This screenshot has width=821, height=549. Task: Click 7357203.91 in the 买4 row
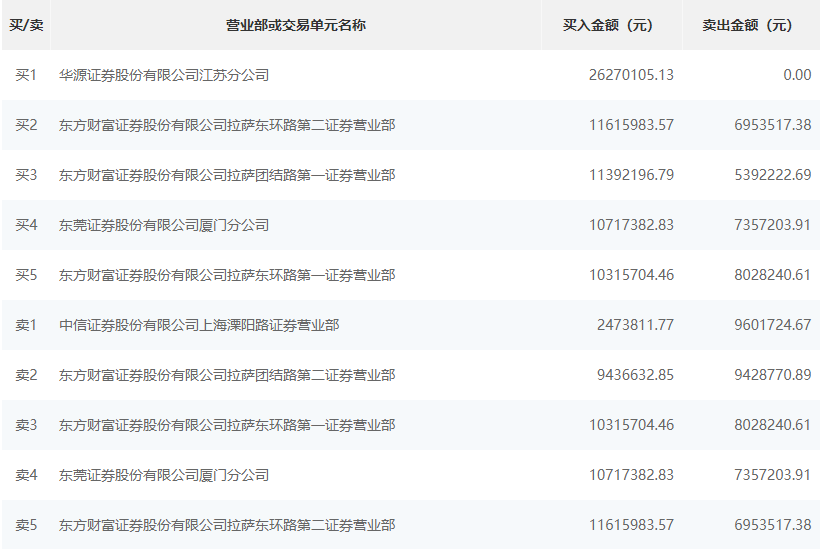click(772, 225)
